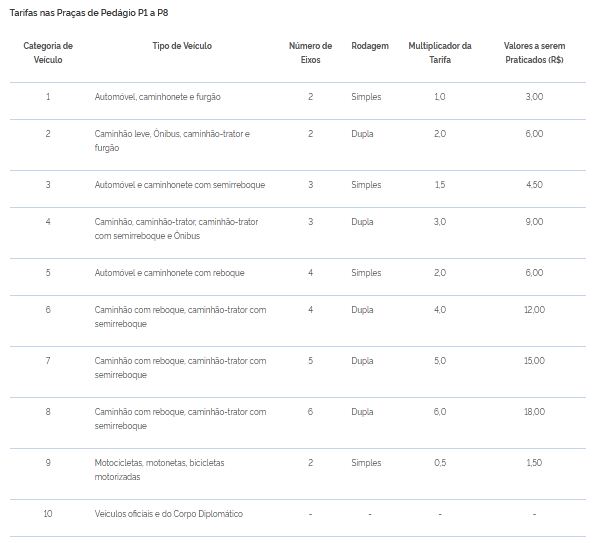Select the 15,00 toll value

coord(534,360)
